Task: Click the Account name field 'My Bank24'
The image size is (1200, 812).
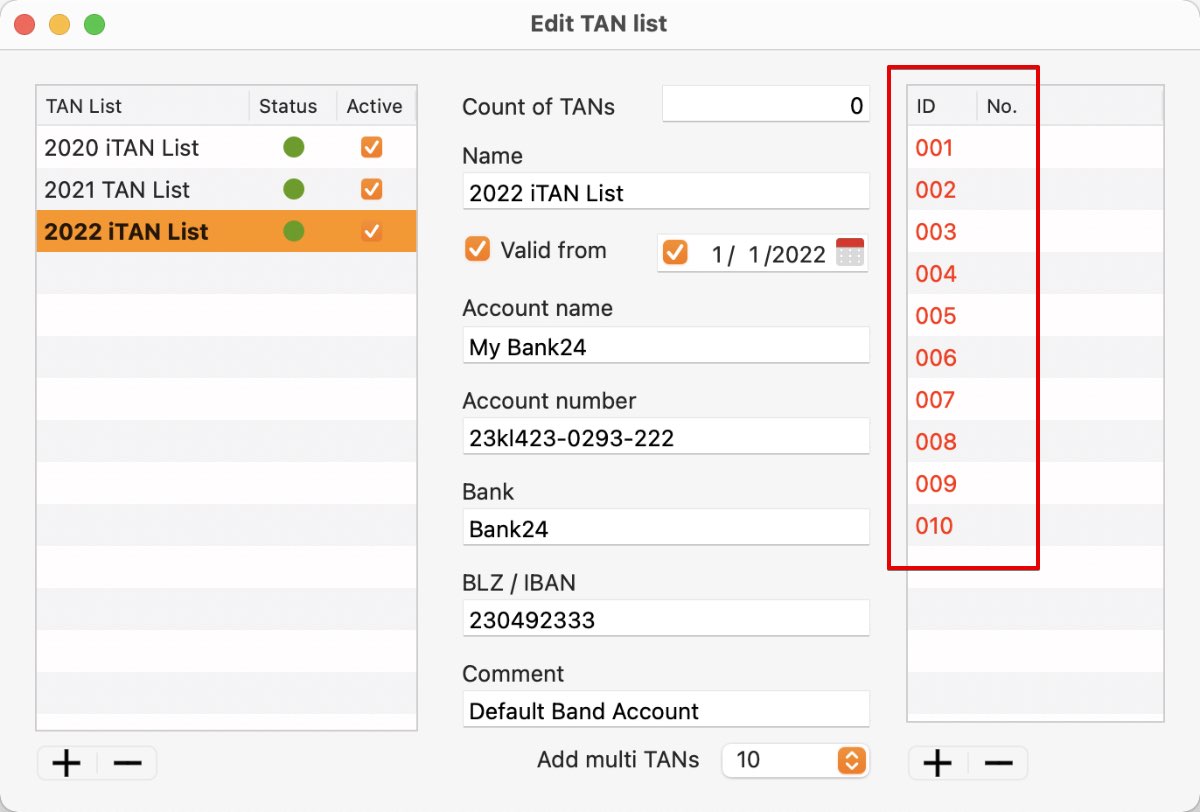Action: (x=666, y=346)
